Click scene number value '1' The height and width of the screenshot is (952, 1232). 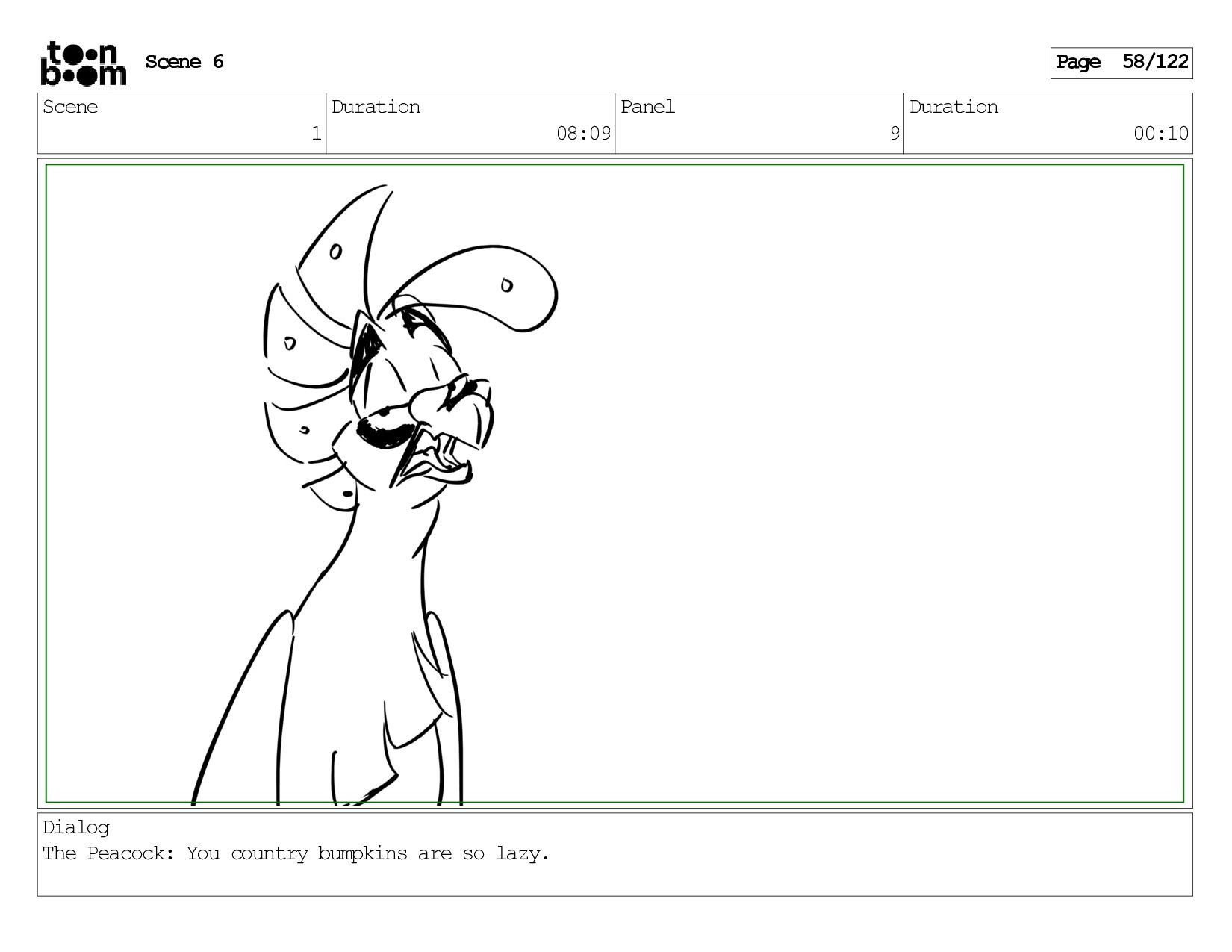(x=316, y=134)
